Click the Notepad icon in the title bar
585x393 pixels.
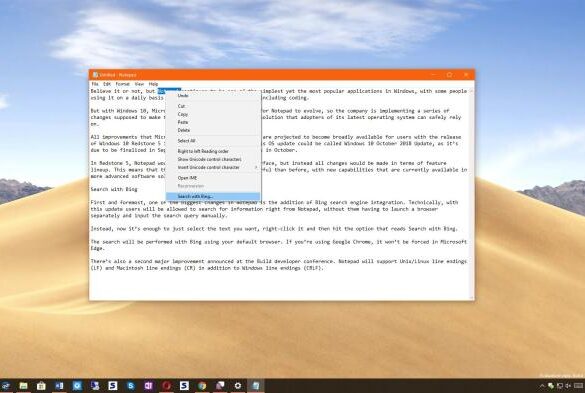pyautogui.click(x=95, y=75)
